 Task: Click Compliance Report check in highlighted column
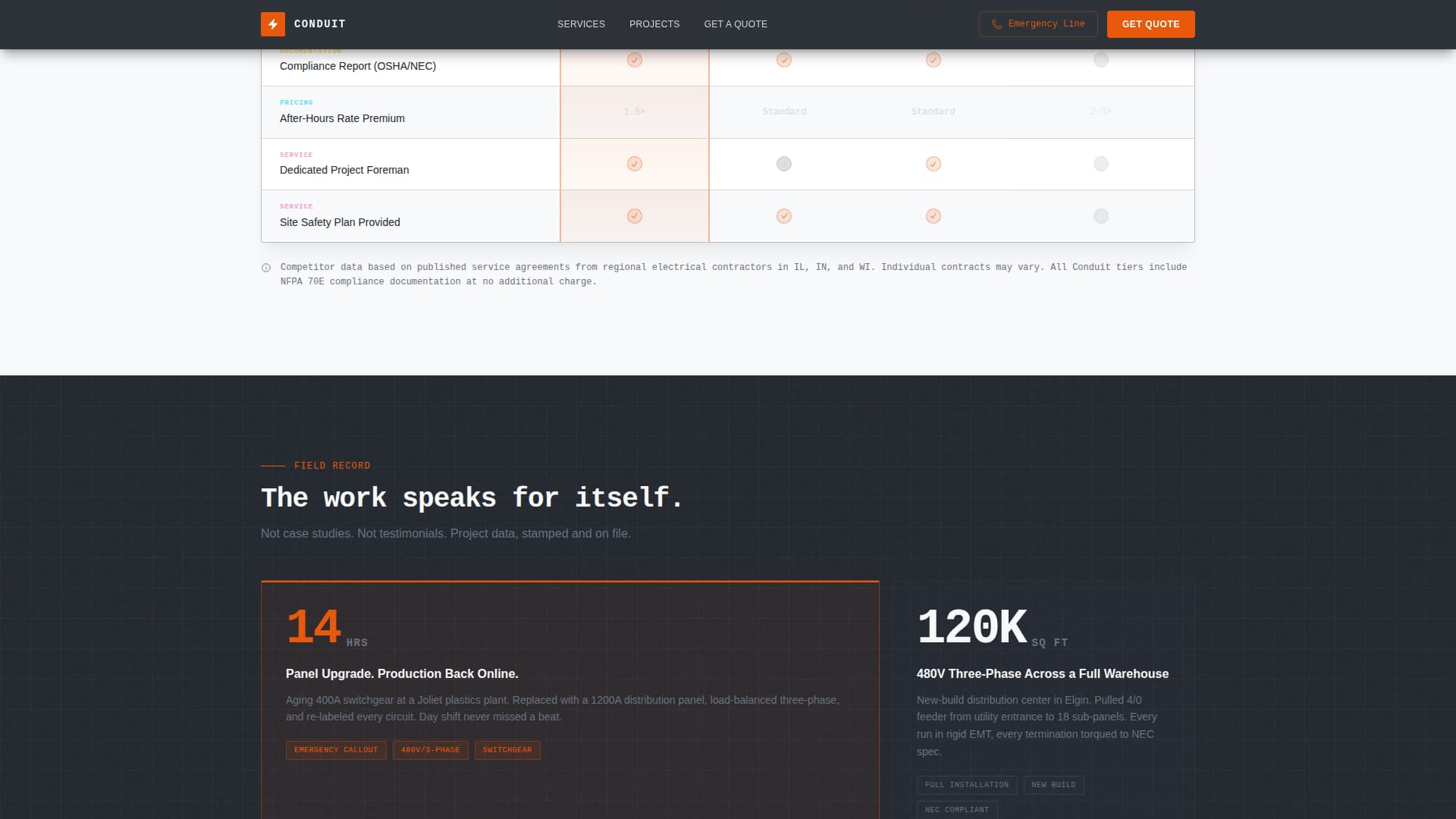635,60
